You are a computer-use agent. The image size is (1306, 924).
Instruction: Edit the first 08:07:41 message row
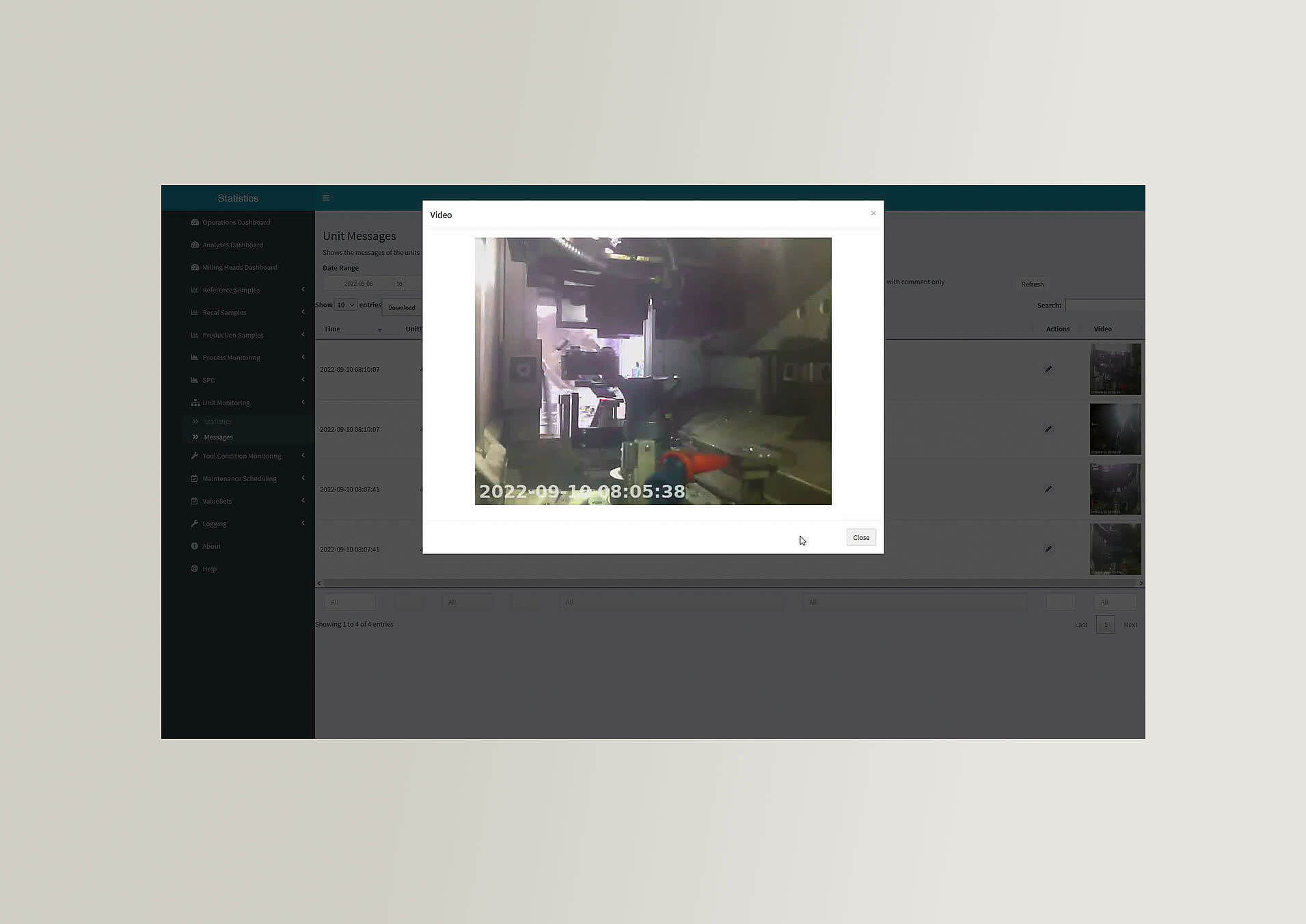pyautogui.click(x=1048, y=489)
